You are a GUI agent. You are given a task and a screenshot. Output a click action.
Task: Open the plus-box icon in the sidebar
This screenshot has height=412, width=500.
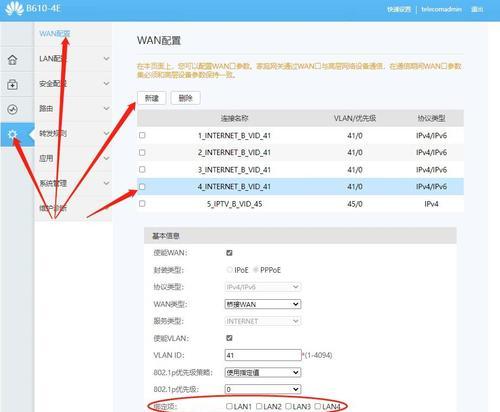point(12,85)
